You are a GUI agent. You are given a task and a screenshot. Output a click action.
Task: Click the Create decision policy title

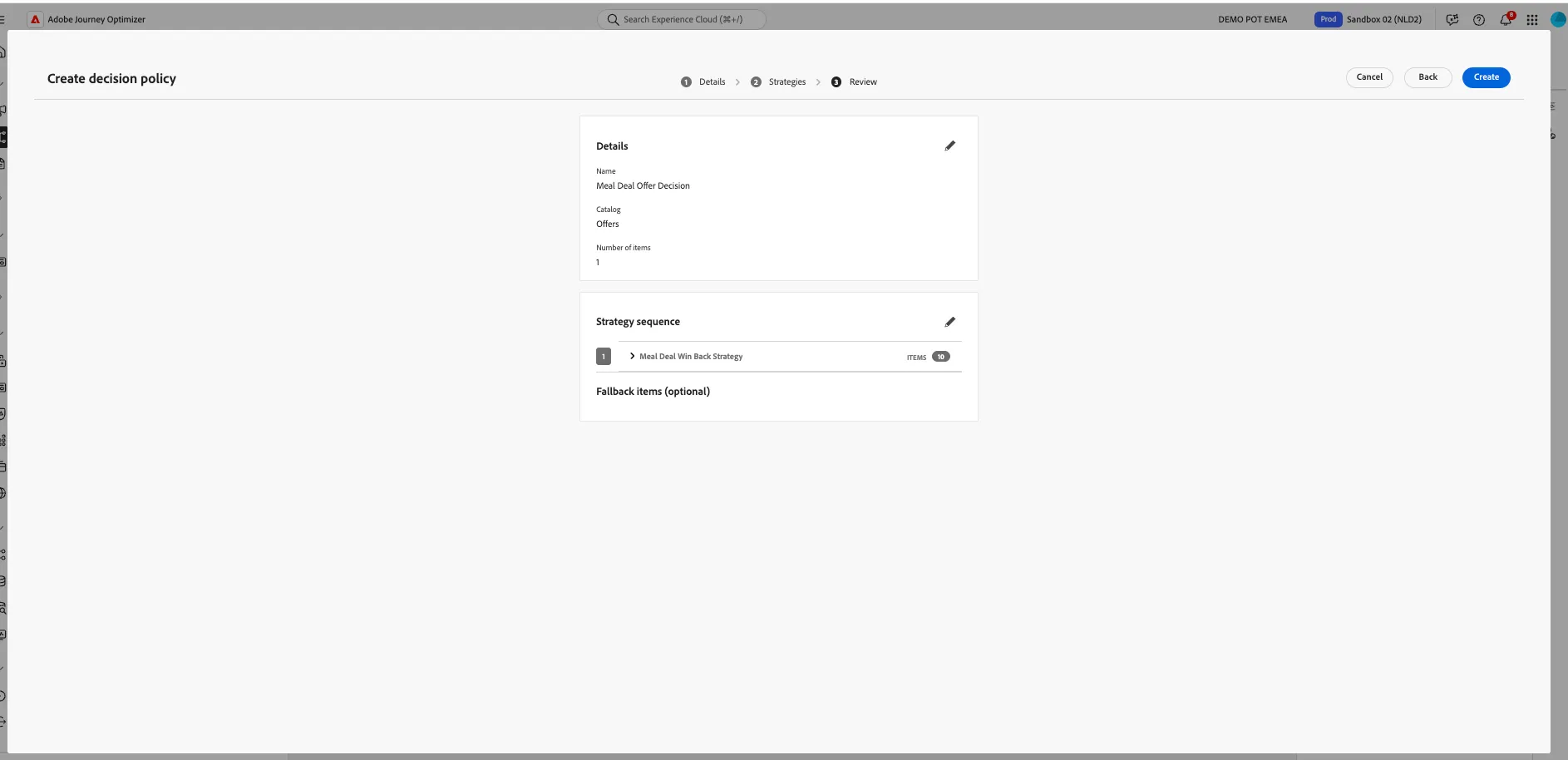[111, 79]
